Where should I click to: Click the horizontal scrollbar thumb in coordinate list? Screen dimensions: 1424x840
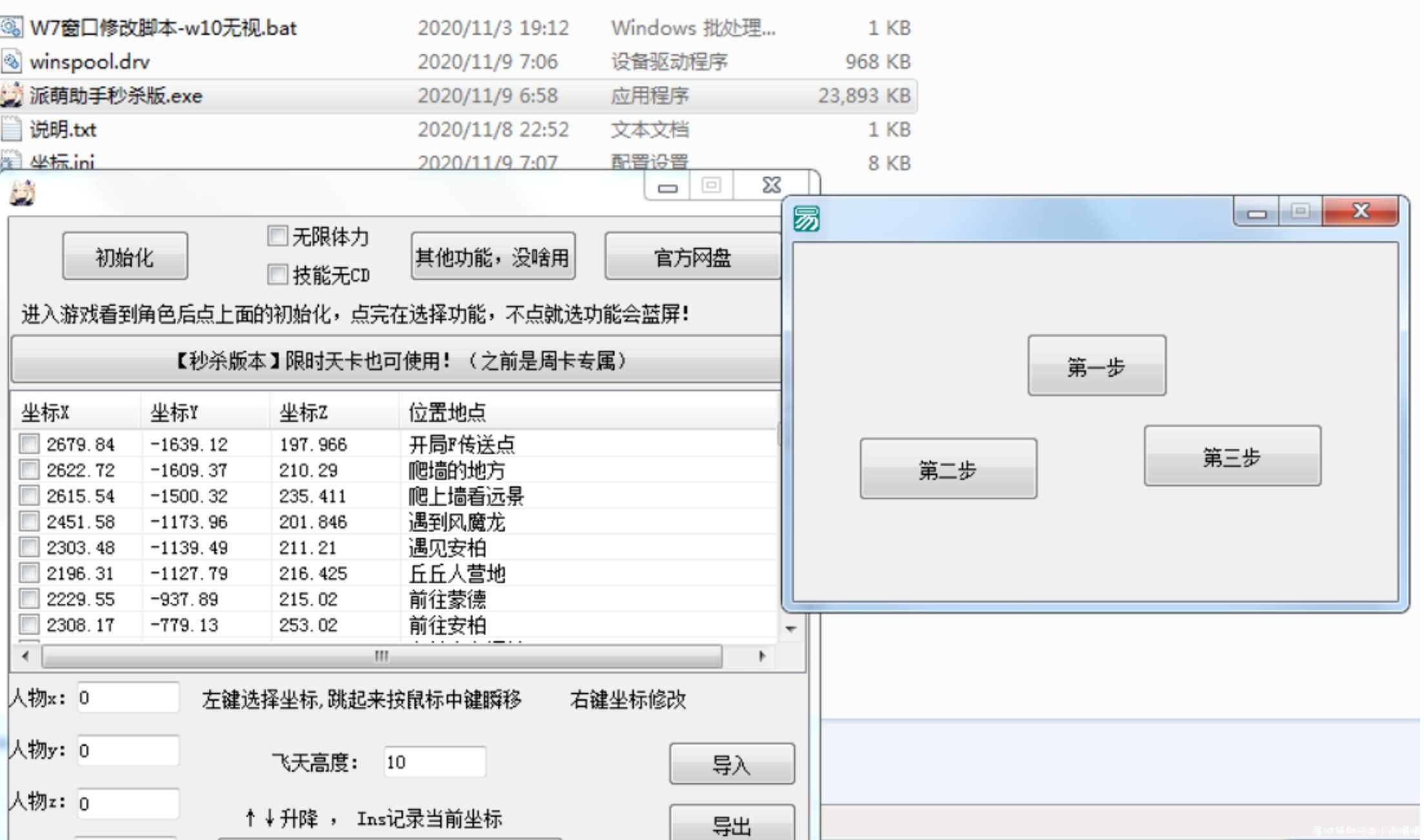381,656
